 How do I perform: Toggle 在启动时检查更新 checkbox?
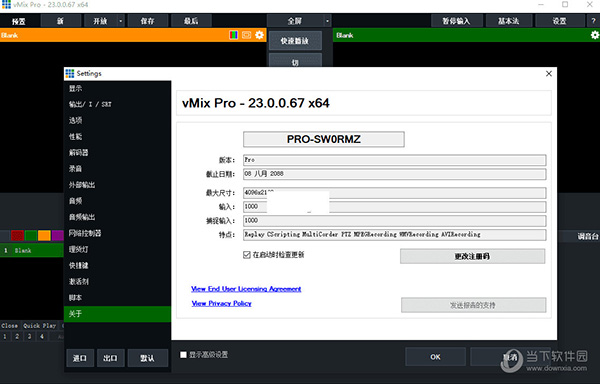click(247, 255)
